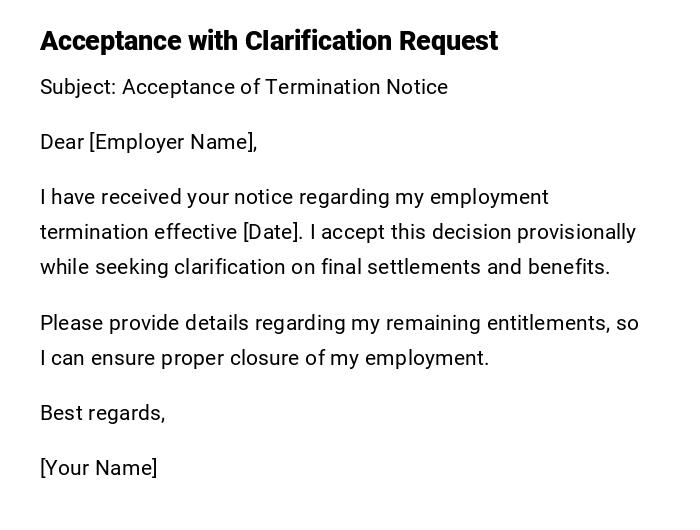Viewport: 700px width, 530px height.
Task: Click the heading "Acceptance with Clarification Request"
Action: tap(268, 41)
